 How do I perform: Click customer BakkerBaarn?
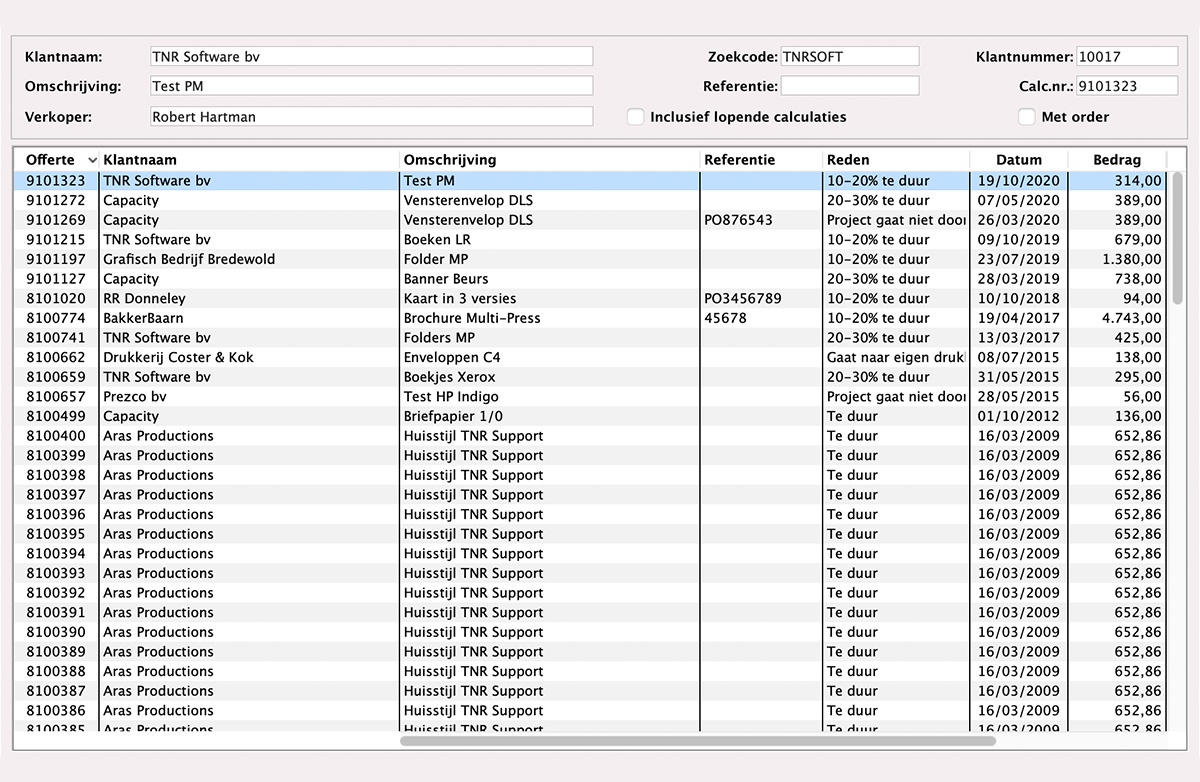(x=143, y=318)
